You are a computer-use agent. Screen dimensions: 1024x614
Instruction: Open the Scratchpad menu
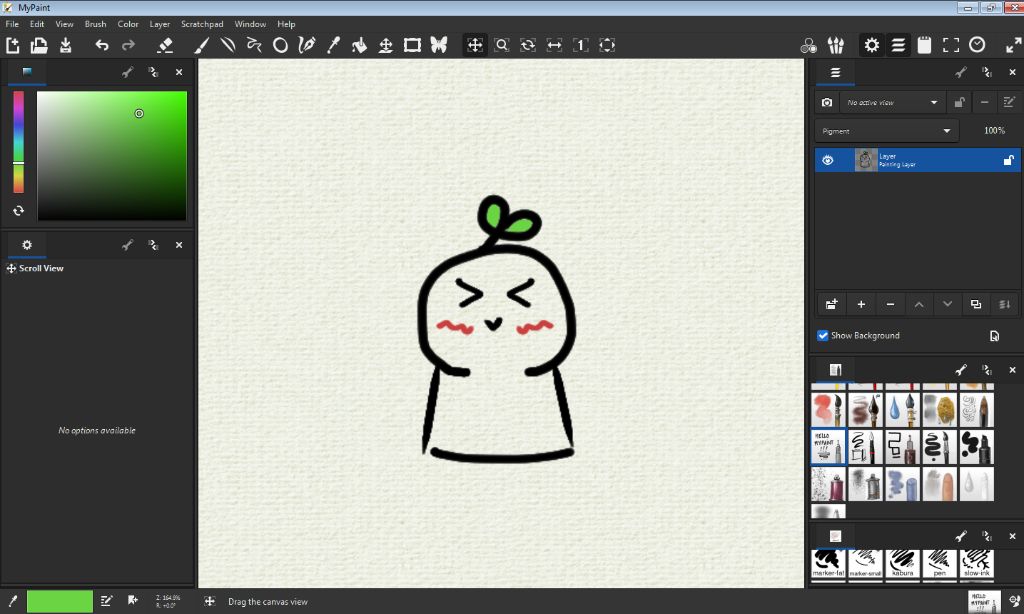coord(202,24)
